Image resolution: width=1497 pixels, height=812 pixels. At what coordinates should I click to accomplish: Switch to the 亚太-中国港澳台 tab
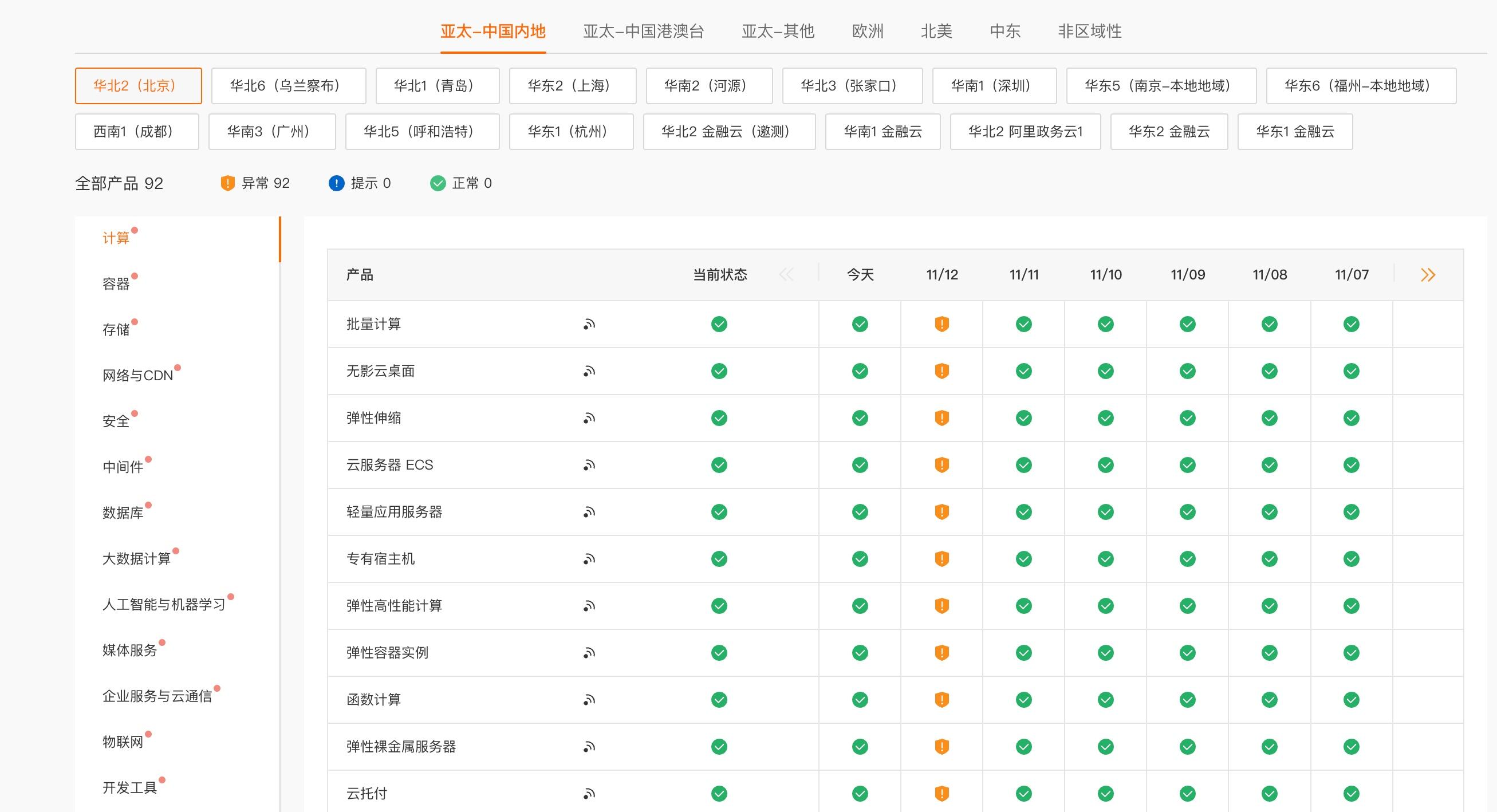(x=643, y=31)
